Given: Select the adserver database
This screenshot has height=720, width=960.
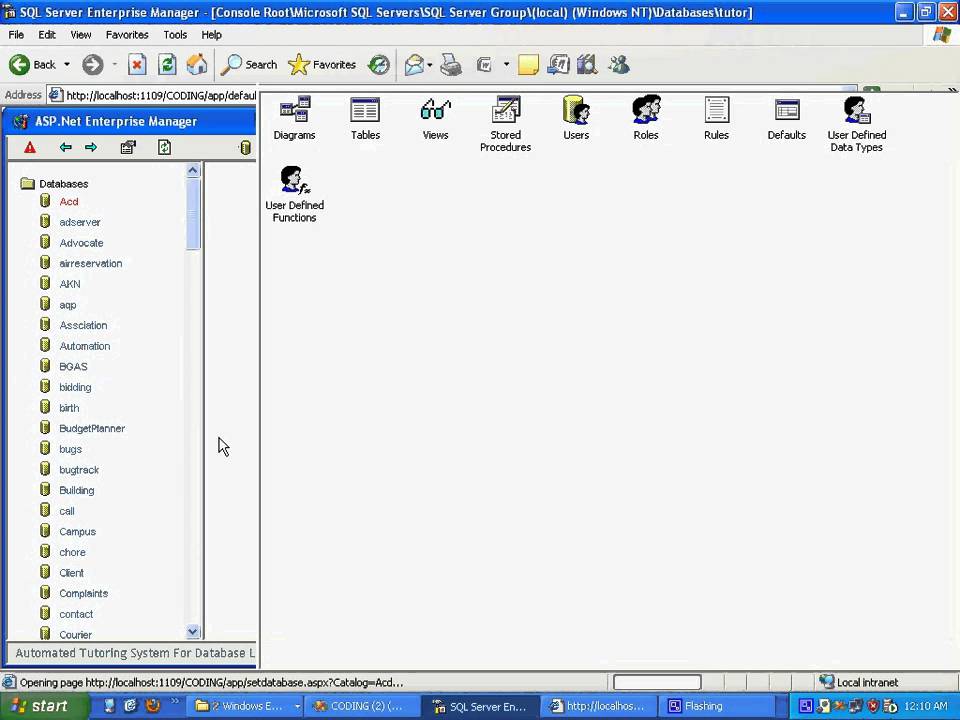Looking at the screenshot, I should 80,222.
